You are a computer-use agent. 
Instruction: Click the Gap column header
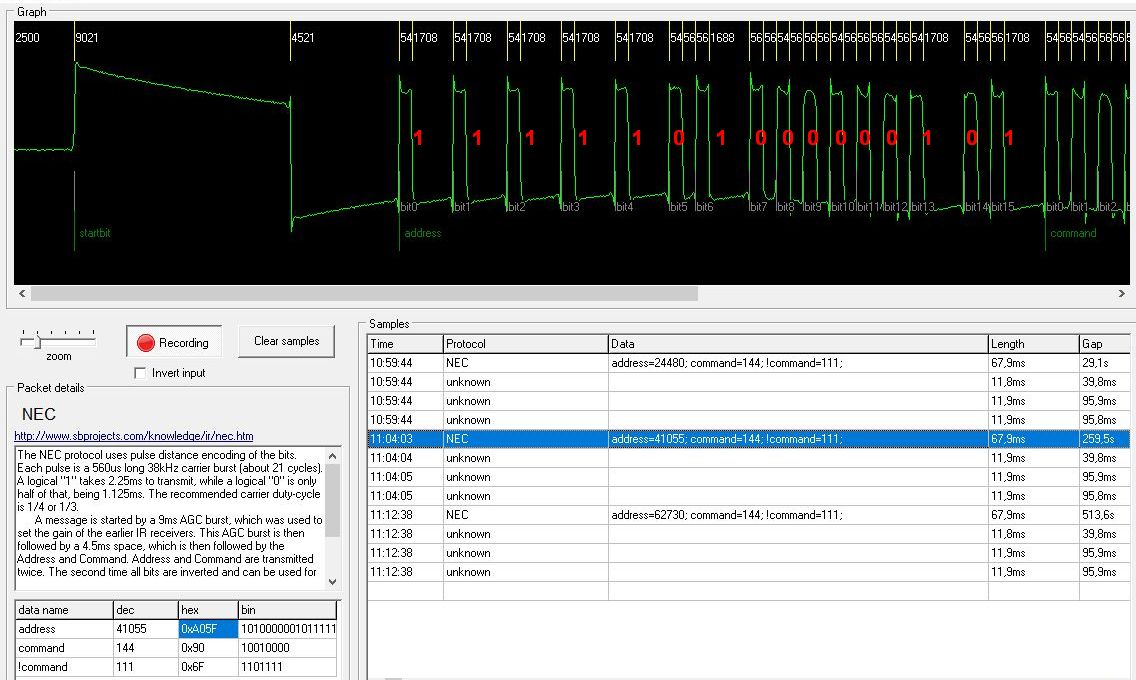tap(1103, 343)
